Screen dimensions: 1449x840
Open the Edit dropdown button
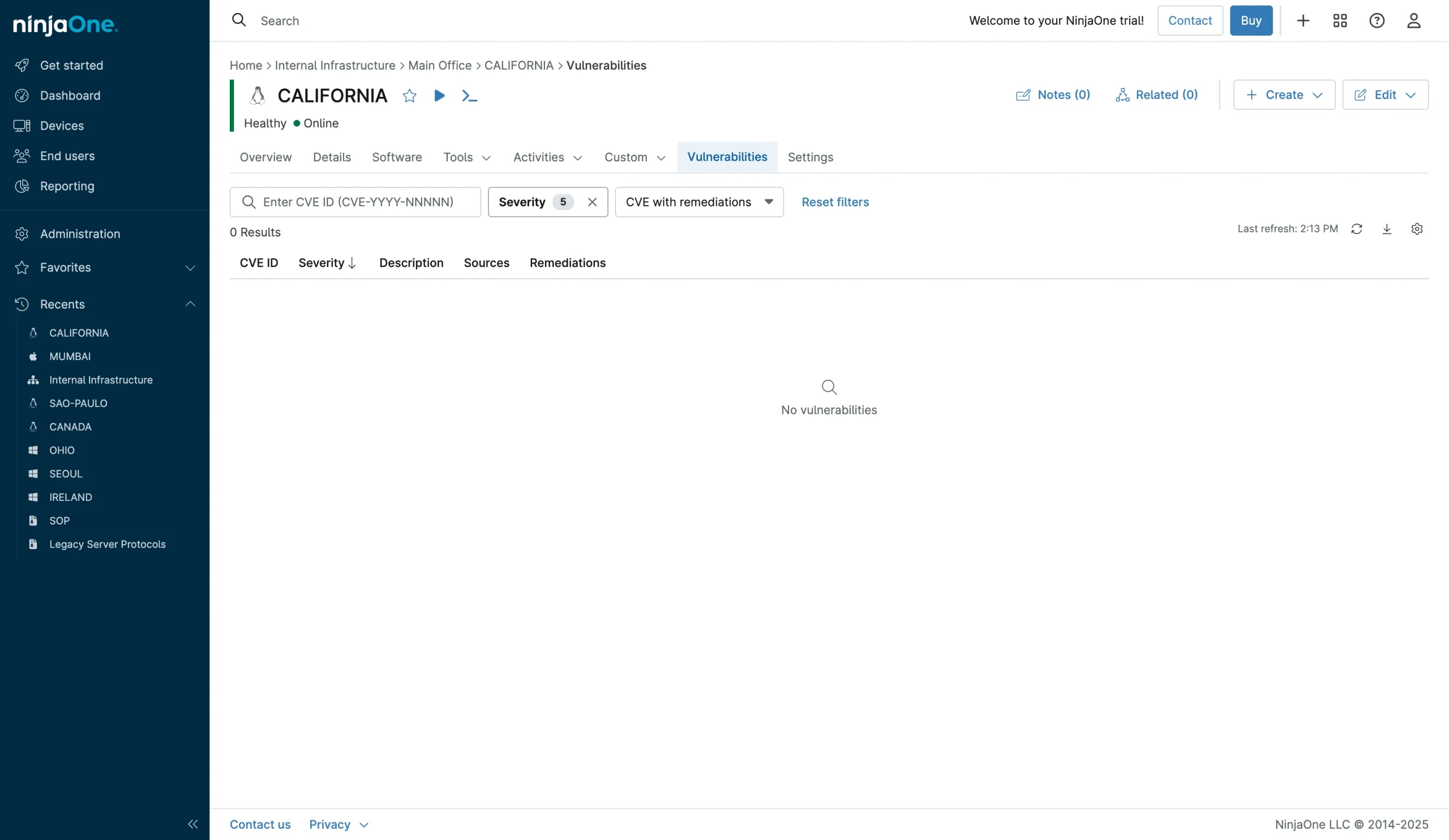click(1385, 95)
